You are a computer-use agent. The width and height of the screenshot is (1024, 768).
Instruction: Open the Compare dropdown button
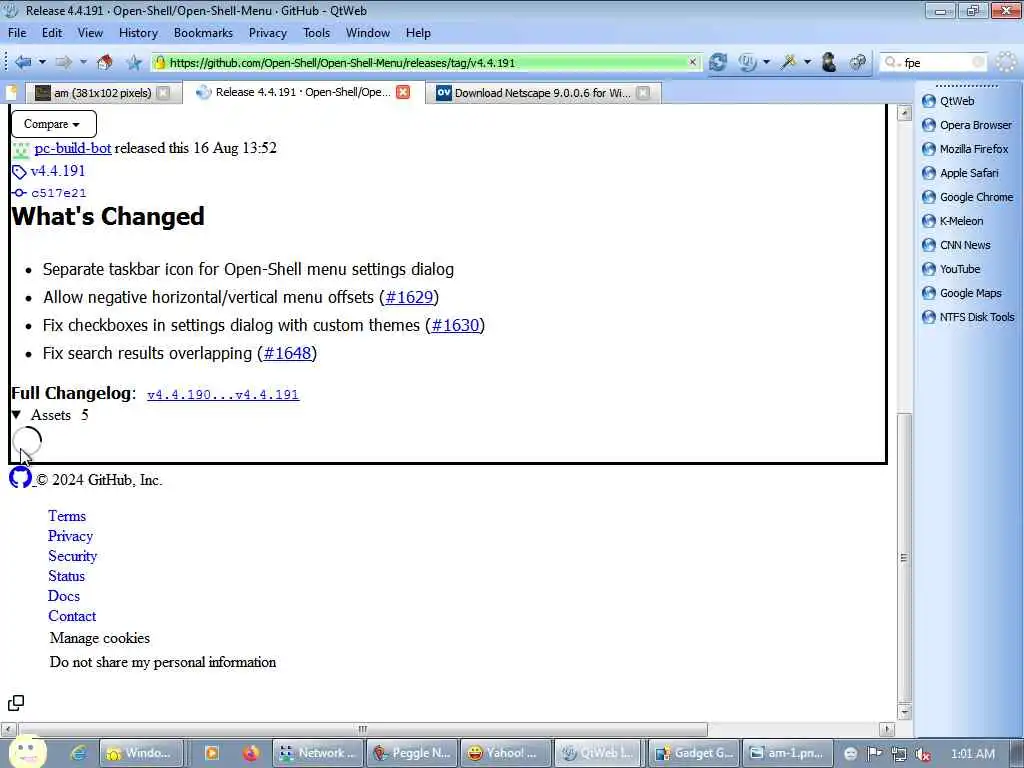[54, 124]
